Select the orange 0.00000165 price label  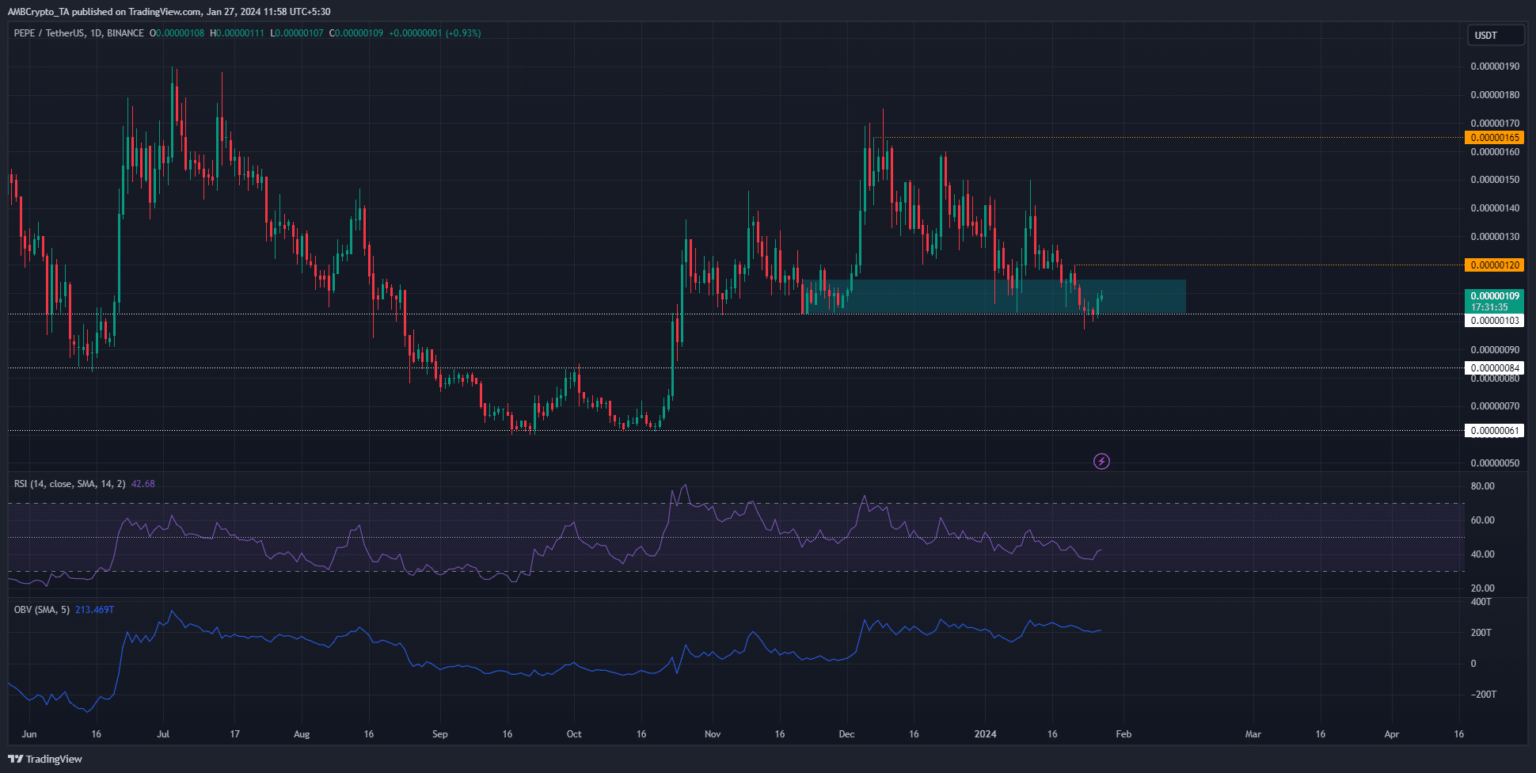click(1492, 137)
